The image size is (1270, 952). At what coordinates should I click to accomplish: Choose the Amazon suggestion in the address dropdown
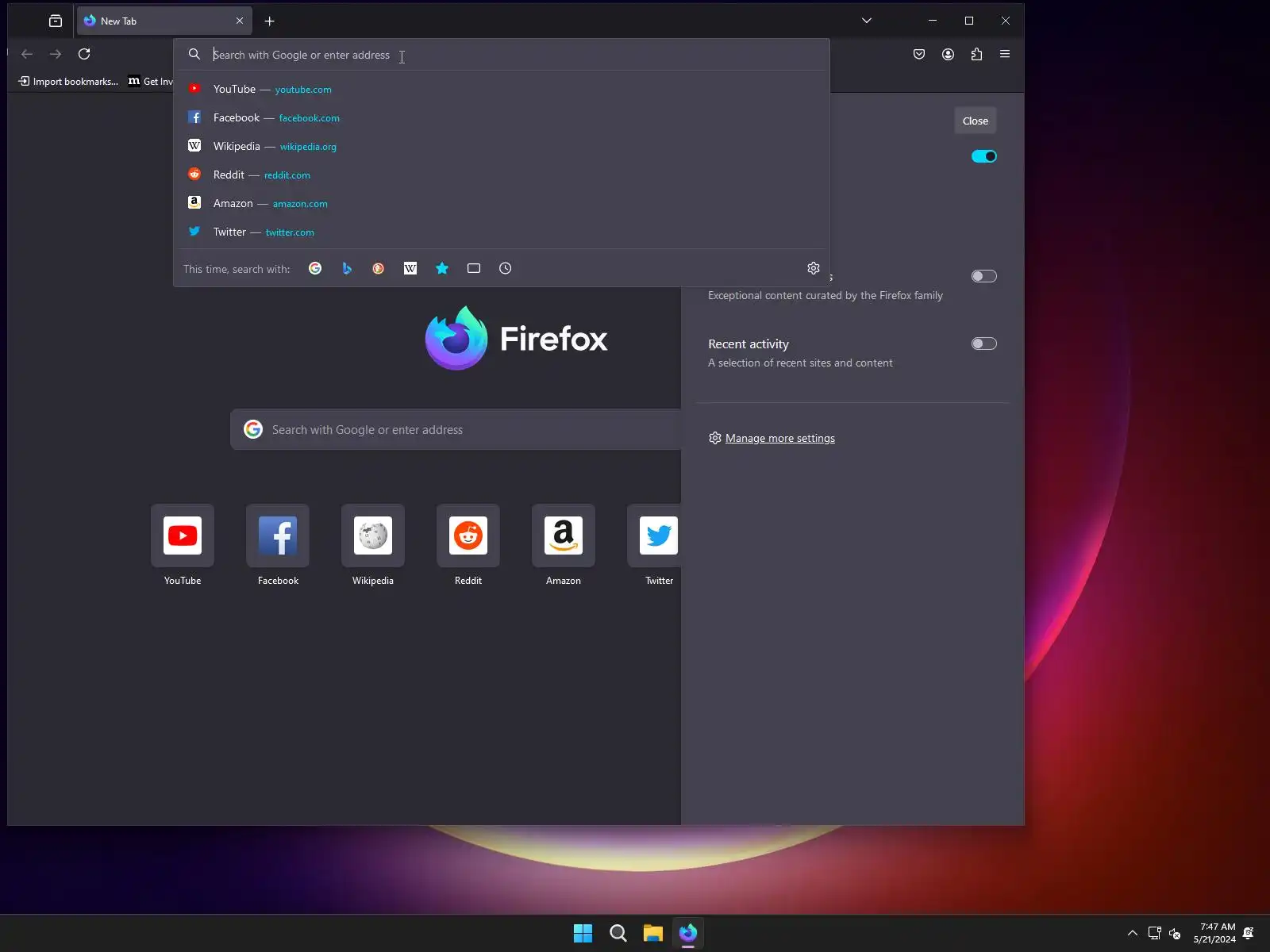pyautogui.click(x=502, y=203)
